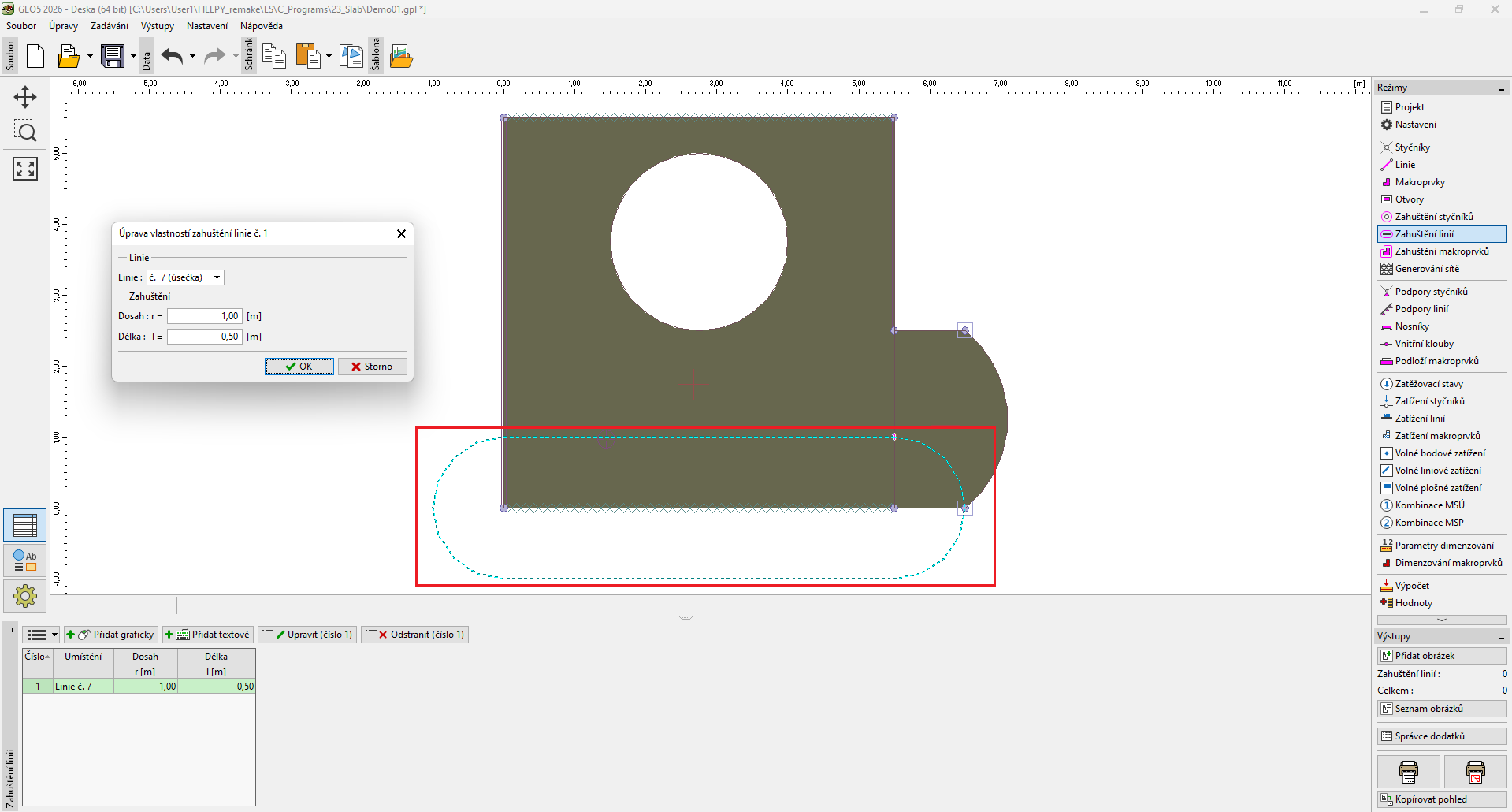Viewport: 1512px width, 812px height.
Task: Select the pan view tool
Action: 25,97
